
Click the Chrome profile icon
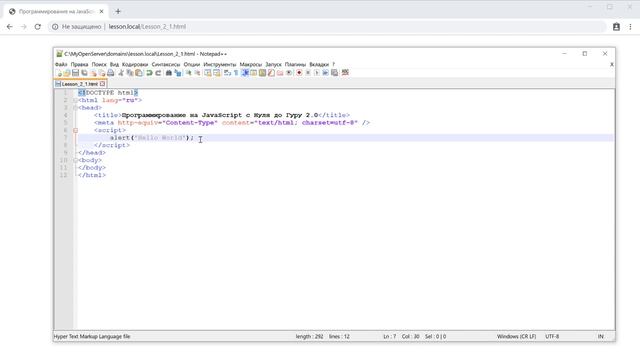[x=616, y=27]
